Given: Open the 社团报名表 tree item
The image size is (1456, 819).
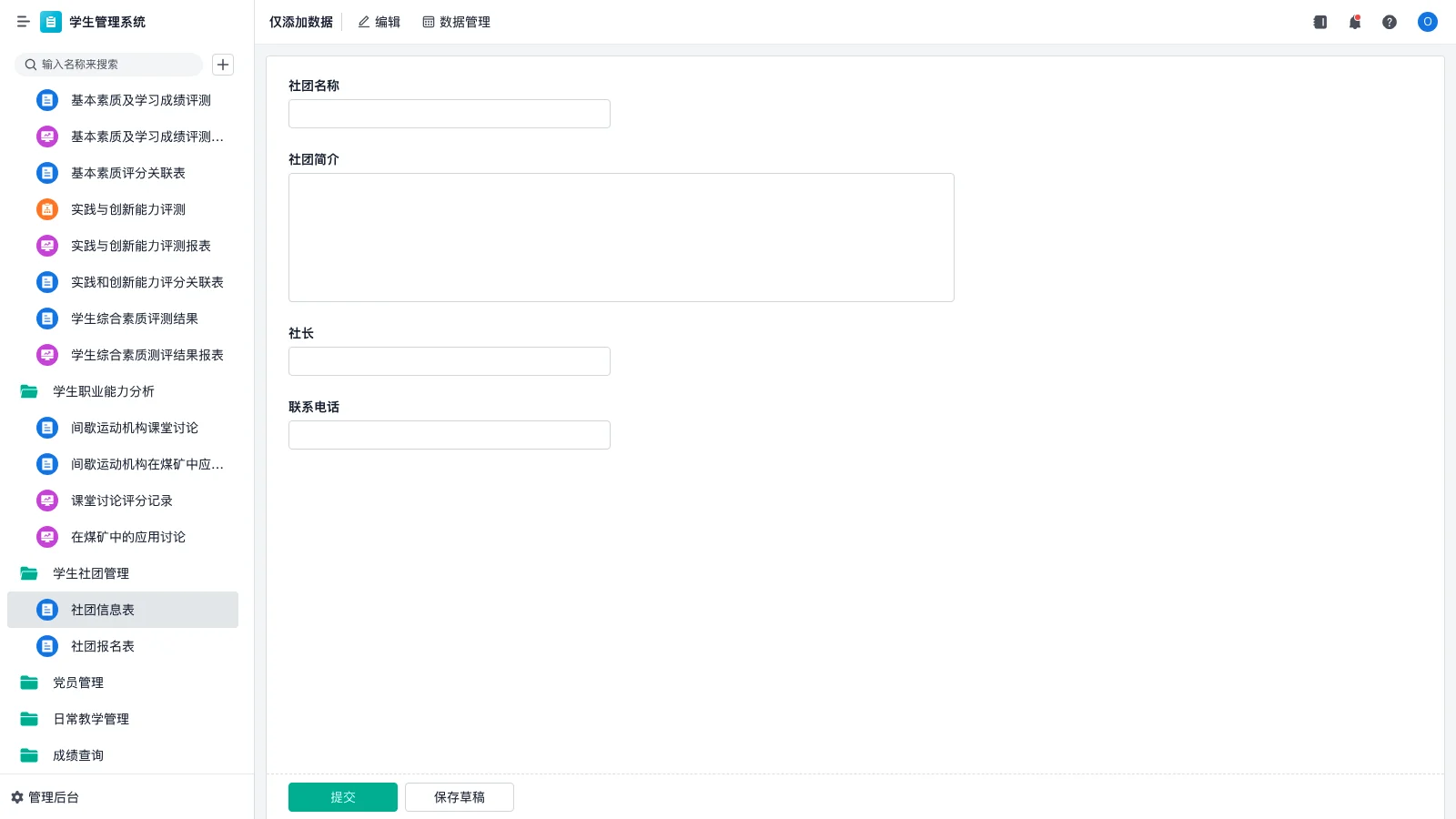Looking at the screenshot, I should tap(102, 646).
